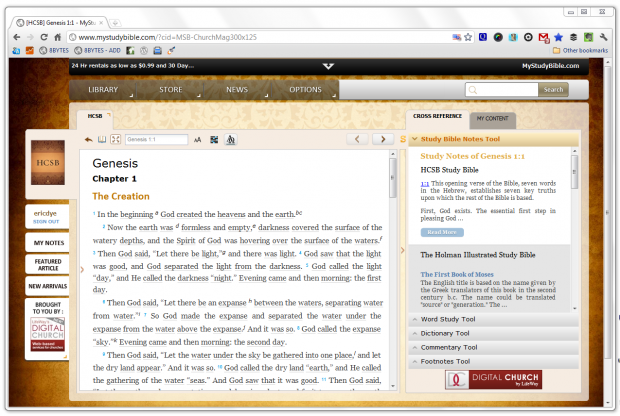Expand the Commentary Tool section
The image size is (620, 416).
click(493, 348)
